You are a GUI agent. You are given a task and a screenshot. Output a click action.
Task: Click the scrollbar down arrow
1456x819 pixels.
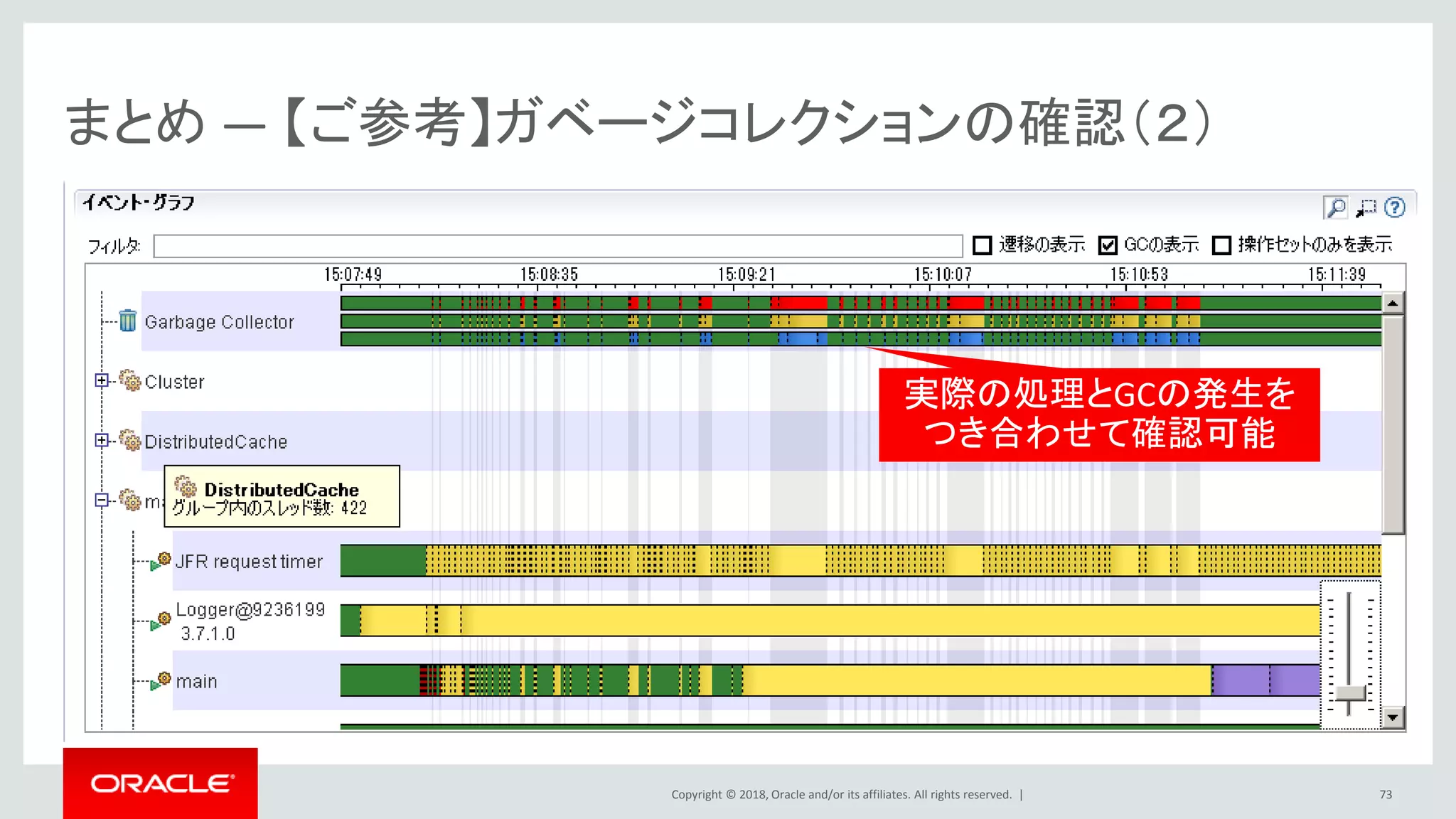pyautogui.click(x=1393, y=717)
